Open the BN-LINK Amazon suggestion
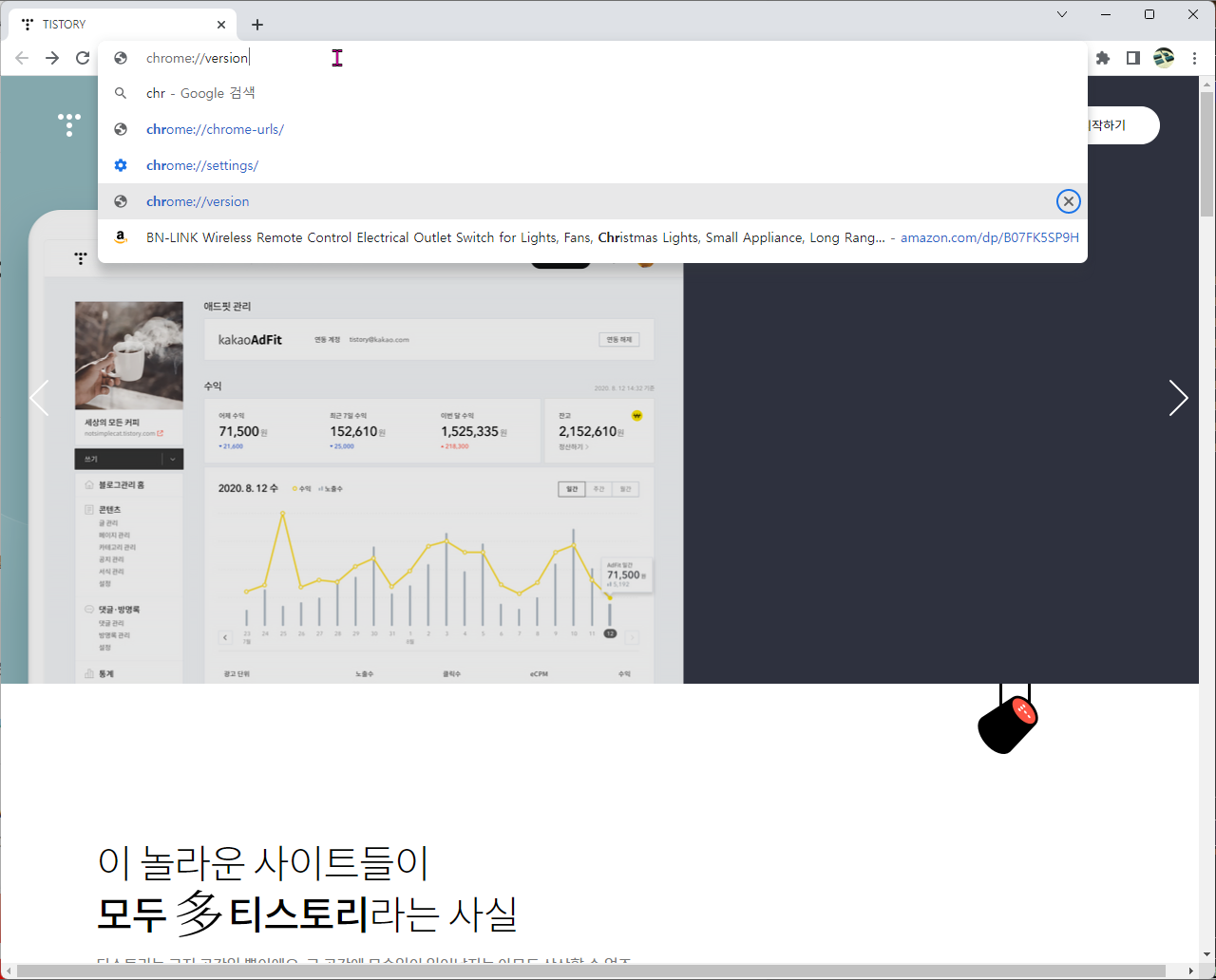Image resolution: width=1216 pixels, height=980 pixels. [593, 237]
